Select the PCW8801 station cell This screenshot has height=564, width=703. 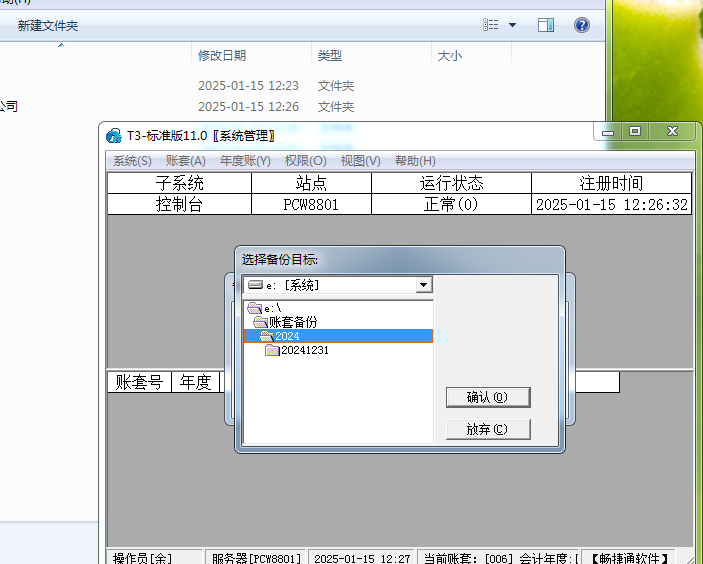[312, 204]
